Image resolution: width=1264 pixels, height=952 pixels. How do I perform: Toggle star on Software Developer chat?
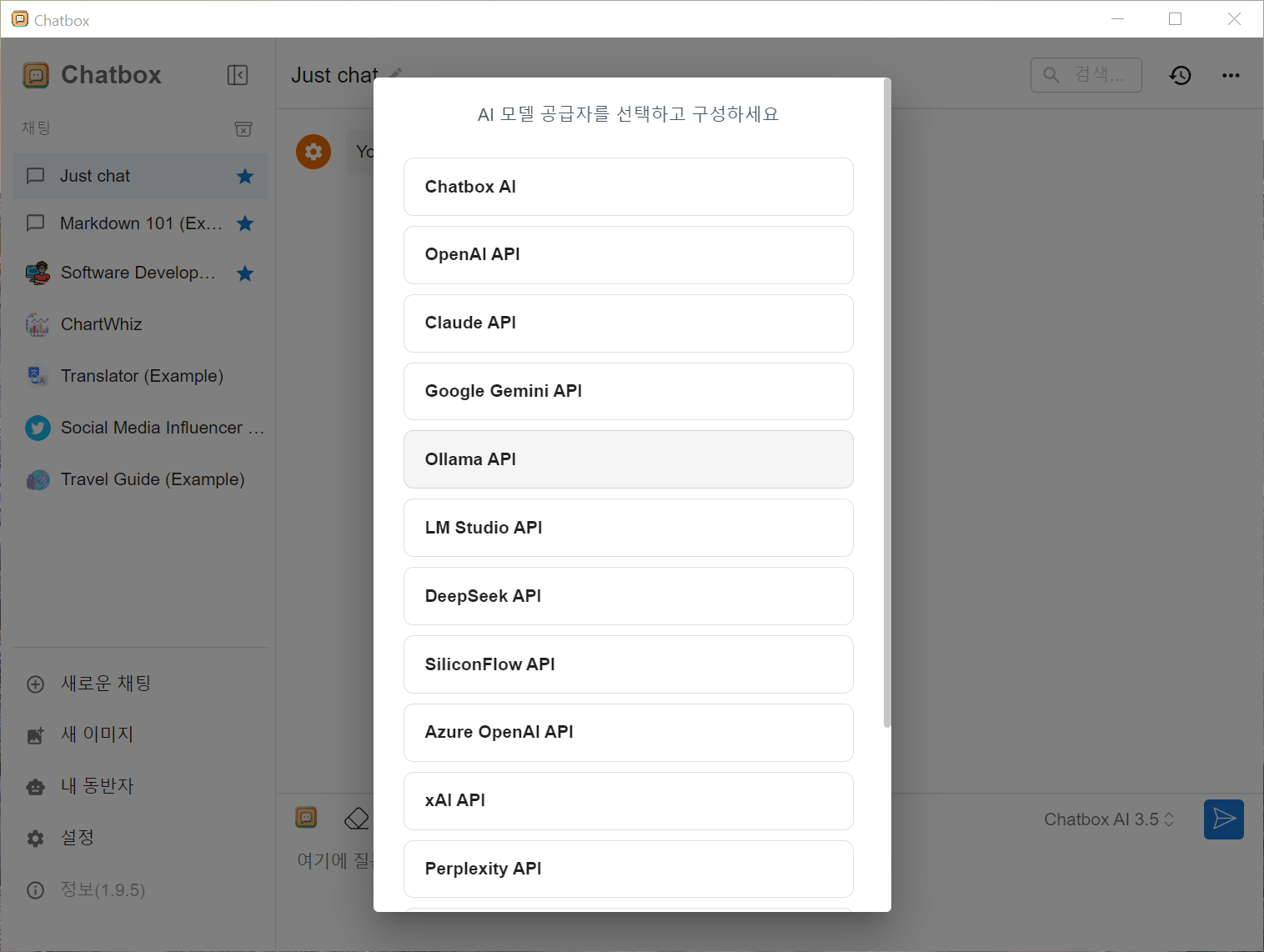pos(245,273)
